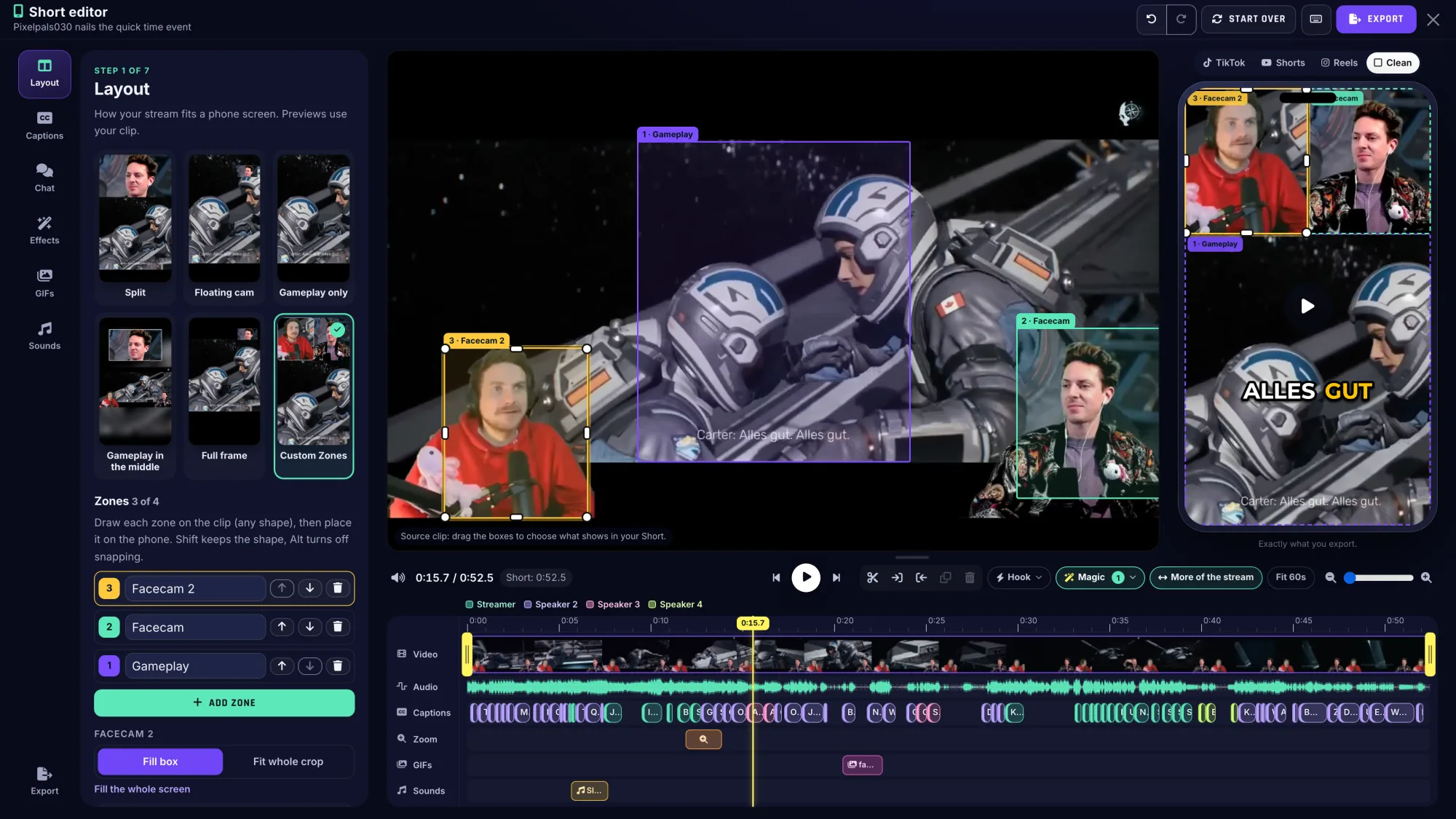Click the Facecam 2 zone name field
The image size is (1456, 819).
195,588
